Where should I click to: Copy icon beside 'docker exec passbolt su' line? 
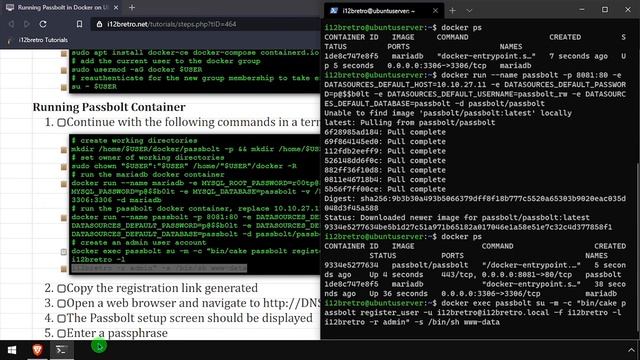[64, 252]
